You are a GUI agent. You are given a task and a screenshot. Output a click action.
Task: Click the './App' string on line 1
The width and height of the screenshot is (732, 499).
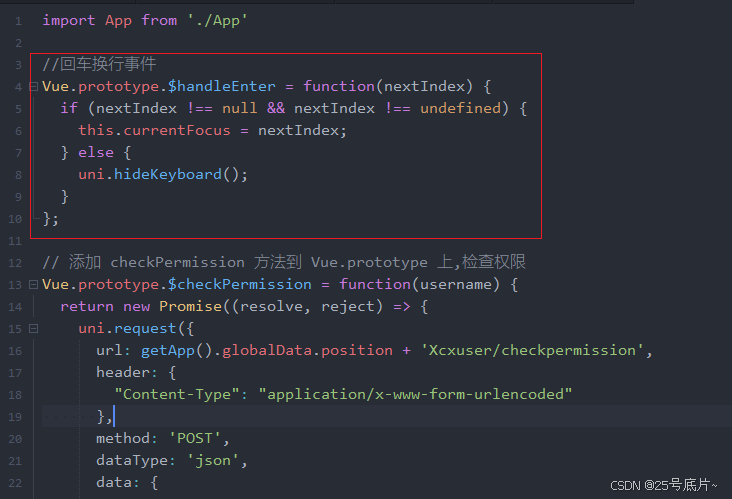(217, 21)
